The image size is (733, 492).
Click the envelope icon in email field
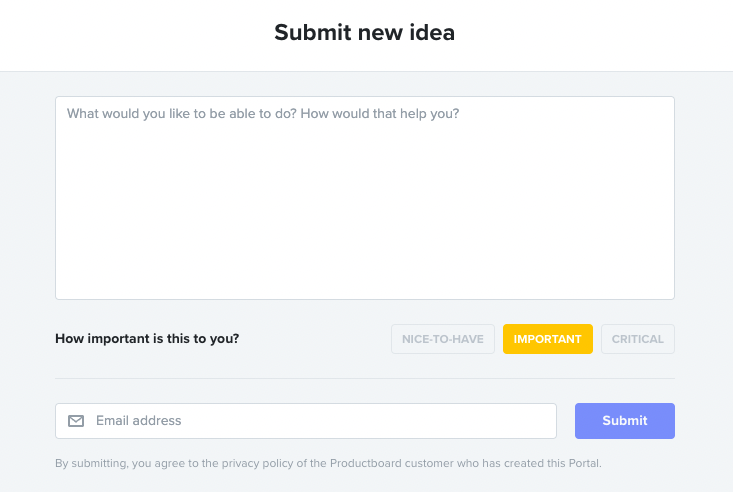[76, 421]
